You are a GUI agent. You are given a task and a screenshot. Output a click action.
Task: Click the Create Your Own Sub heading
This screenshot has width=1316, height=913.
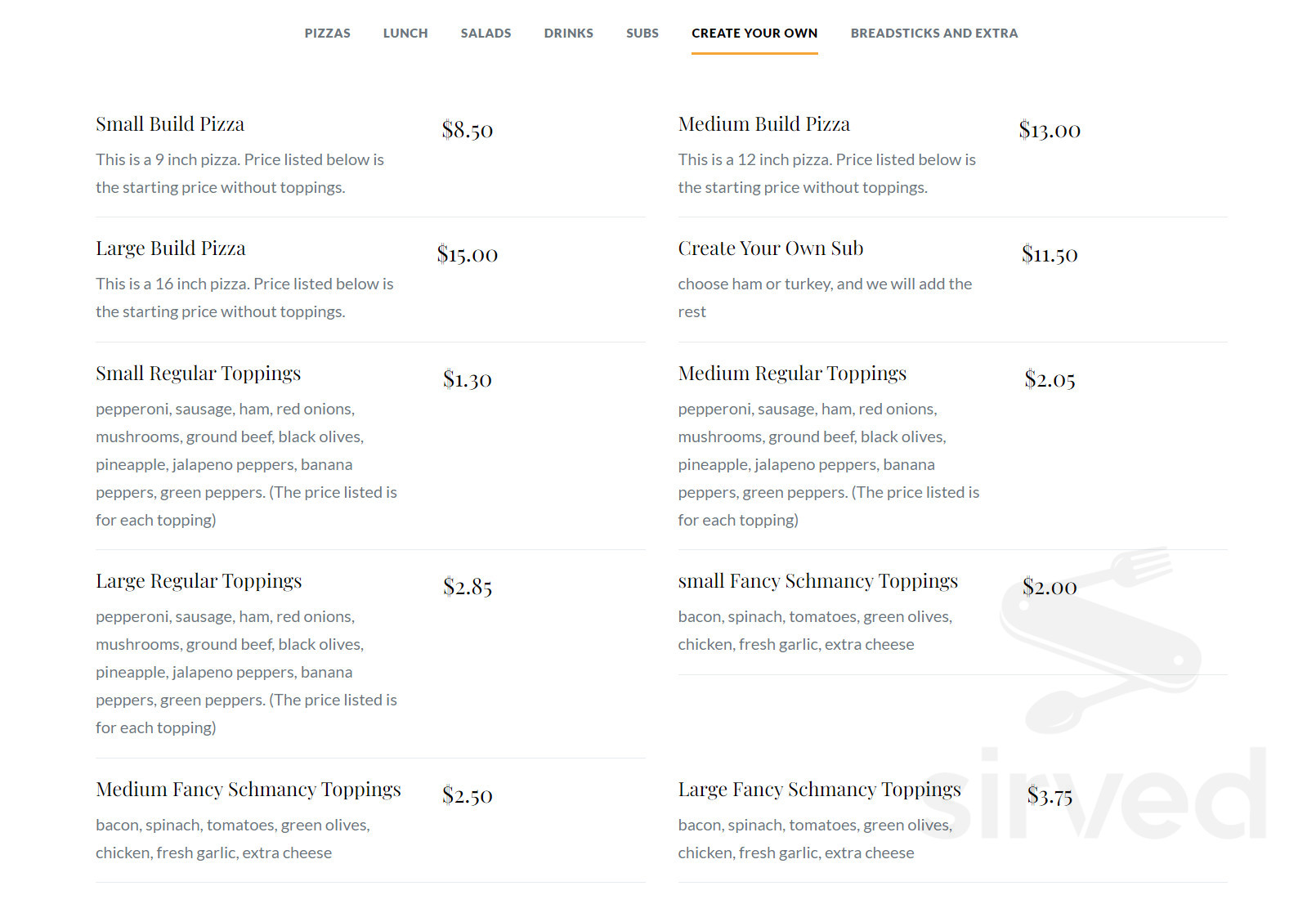[771, 248]
